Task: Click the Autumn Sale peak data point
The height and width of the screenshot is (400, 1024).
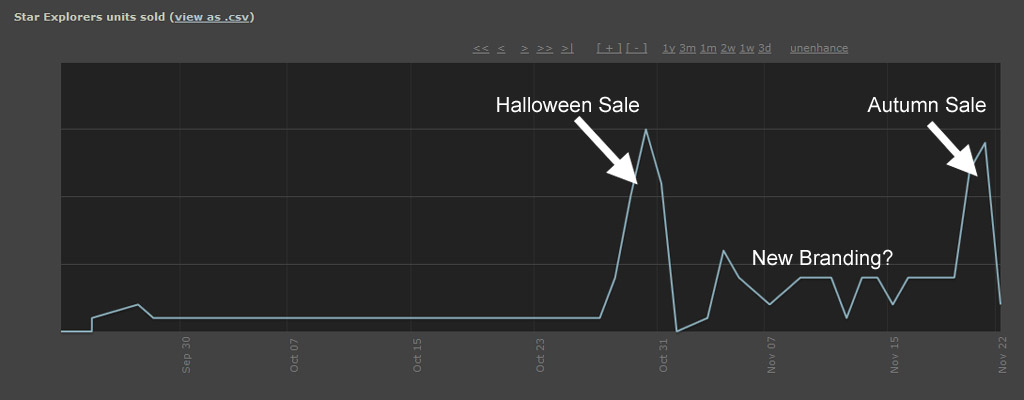Action: pyautogui.click(x=985, y=142)
